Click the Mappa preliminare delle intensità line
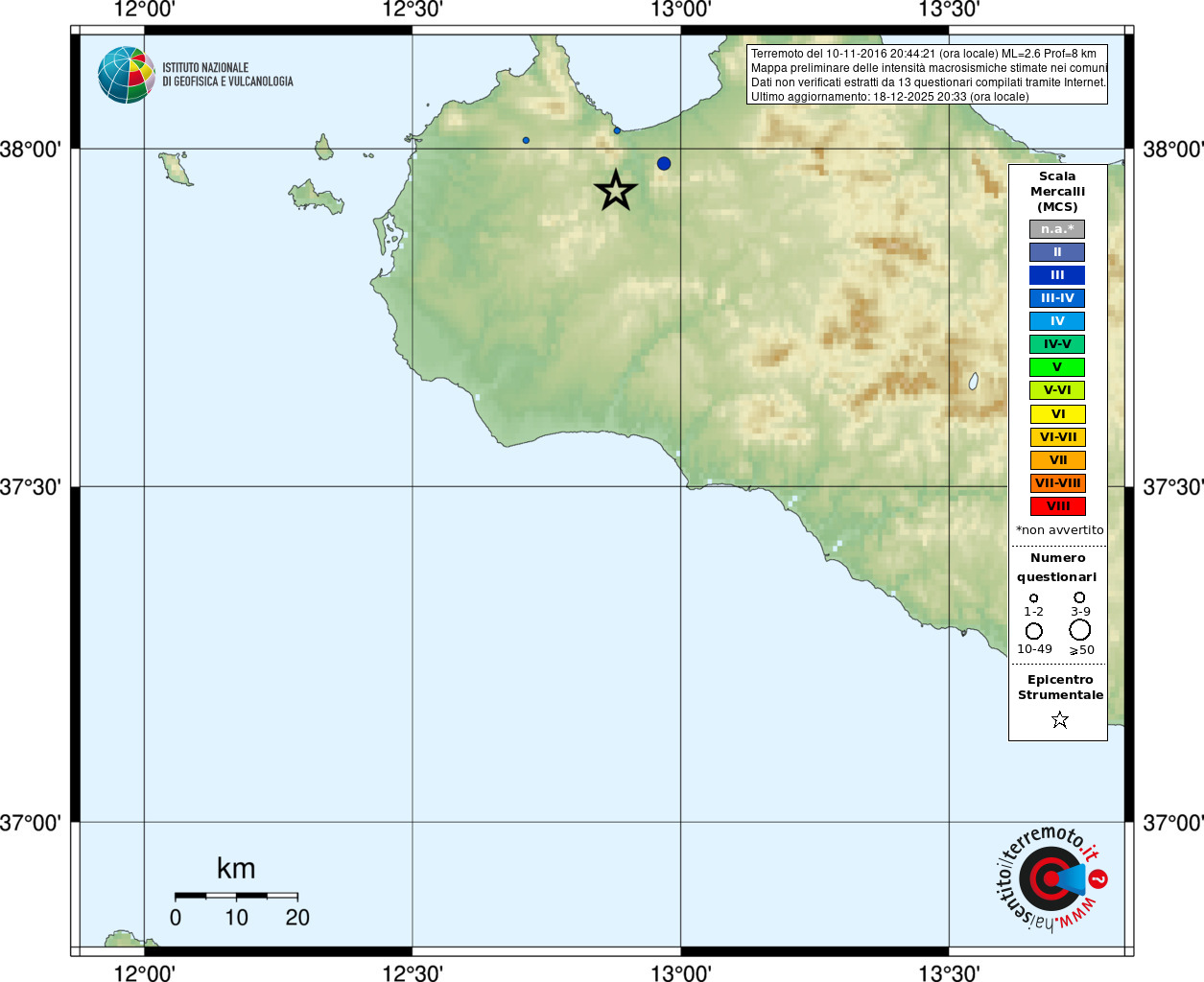The height and width of the screenshot is (982, 1204). coord(929,68)
